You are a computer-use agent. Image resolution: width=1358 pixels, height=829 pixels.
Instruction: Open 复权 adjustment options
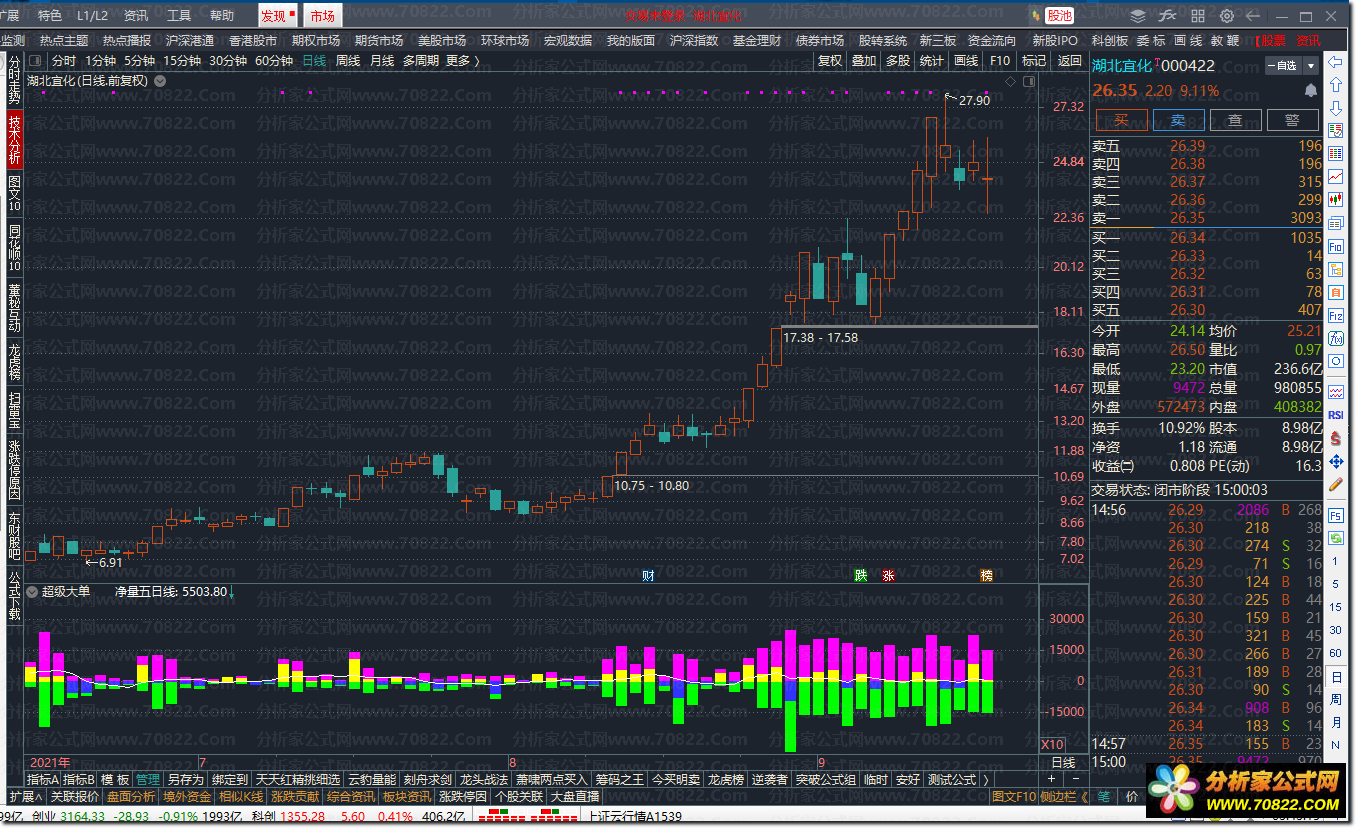click(829, 60)
